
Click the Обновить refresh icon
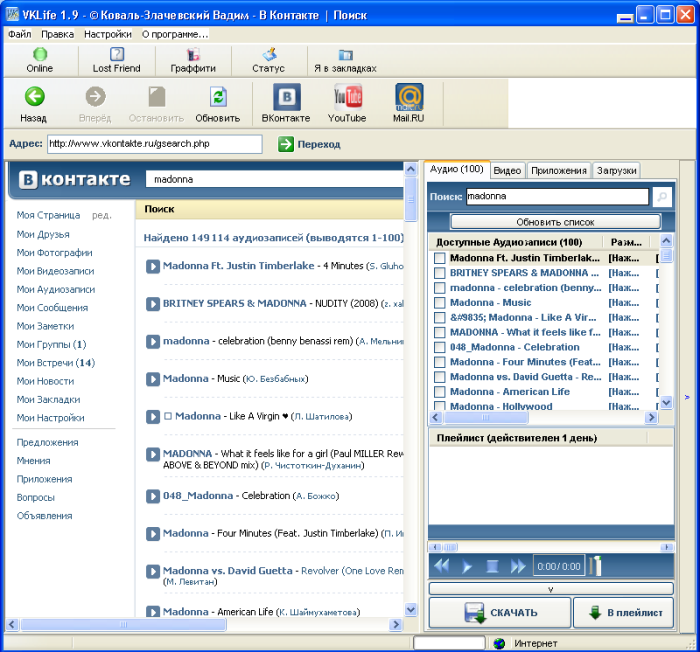click(x=217, y=97)
